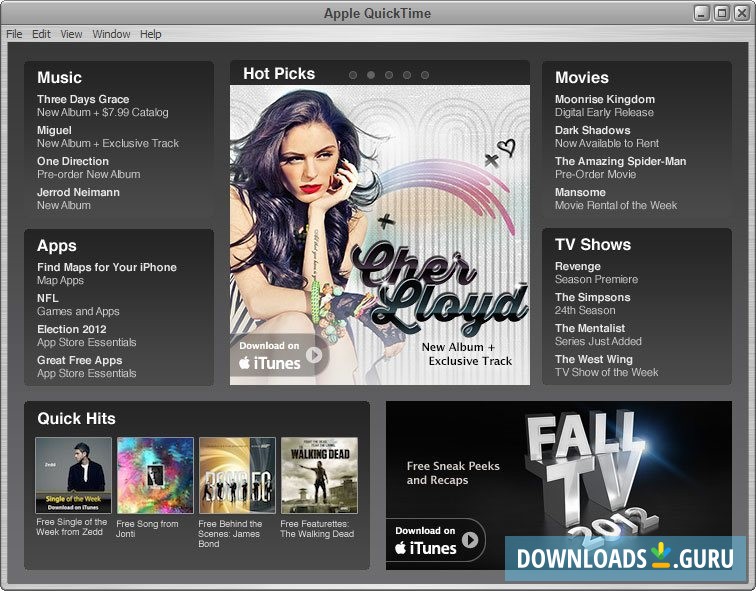756x591 pixels.
Task: Open Mansome movie rental link
Action: (616, 199)
